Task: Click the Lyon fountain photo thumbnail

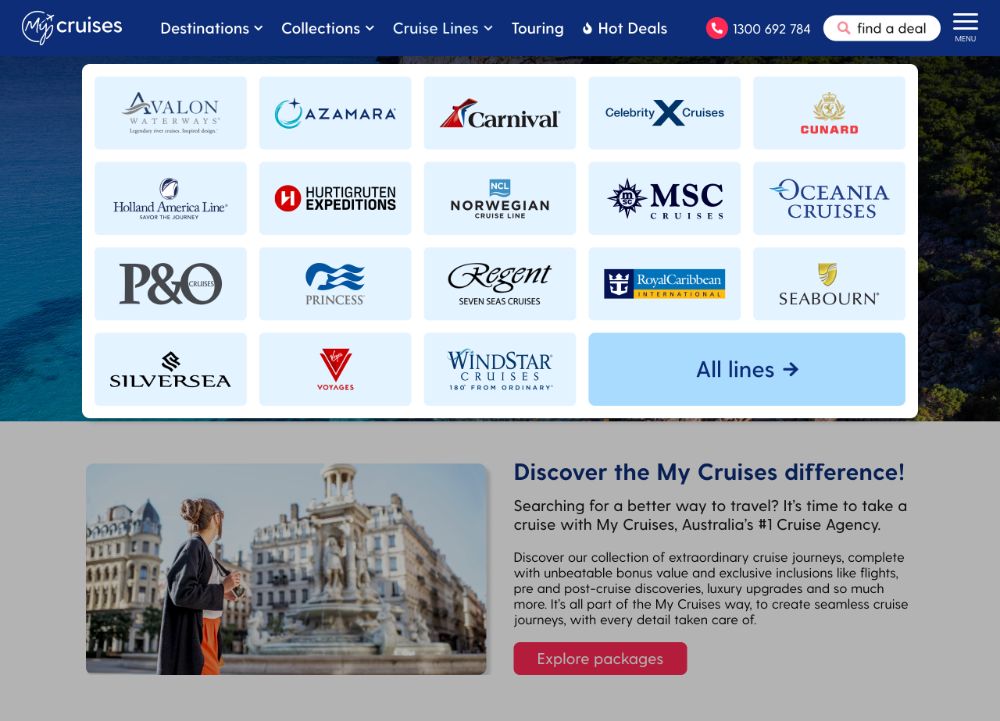Action: click(x=286, y=569)
